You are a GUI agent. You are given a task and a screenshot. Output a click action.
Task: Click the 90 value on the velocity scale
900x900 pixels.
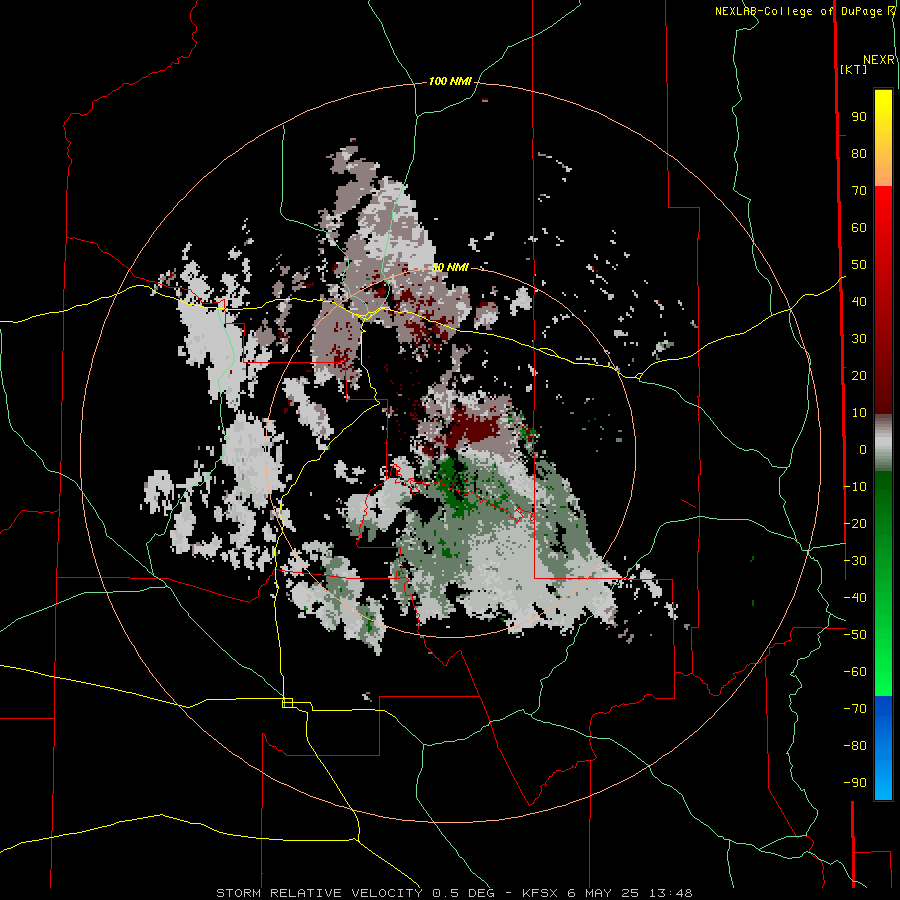[859, 117]
